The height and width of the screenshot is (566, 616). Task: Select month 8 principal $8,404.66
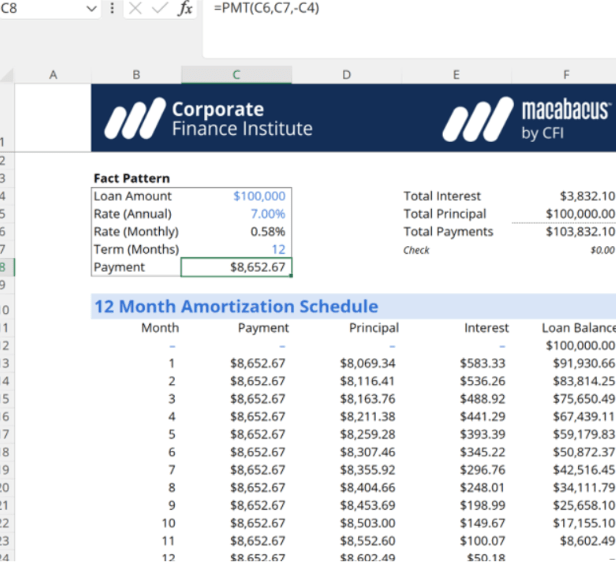[368, 488]
